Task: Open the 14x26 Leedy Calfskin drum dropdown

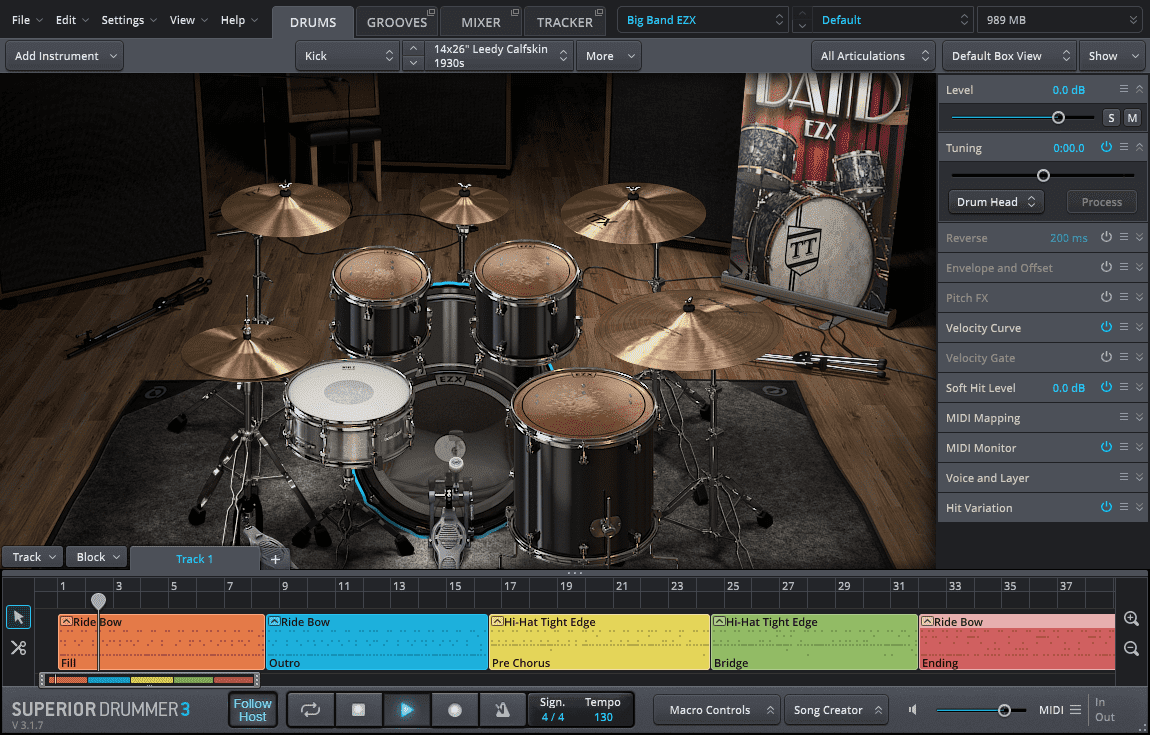Action: click(x=500, y=56)
